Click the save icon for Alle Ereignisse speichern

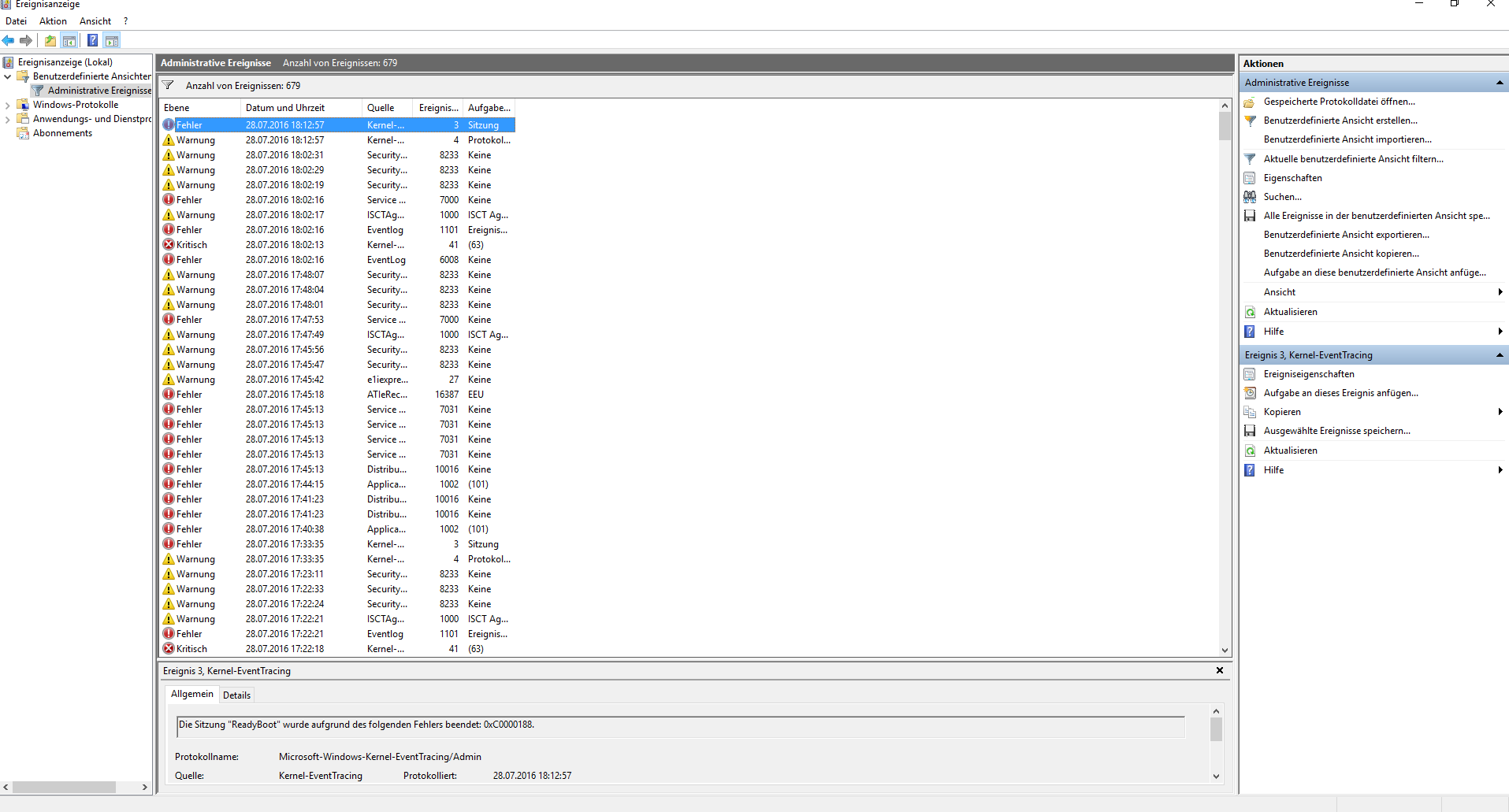[x=1250, y=216]
